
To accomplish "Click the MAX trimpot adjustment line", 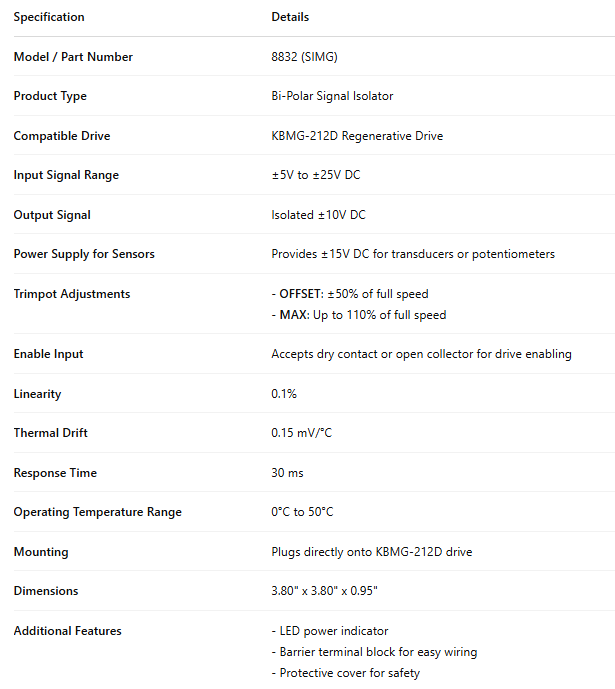I will tap(359, 315).
